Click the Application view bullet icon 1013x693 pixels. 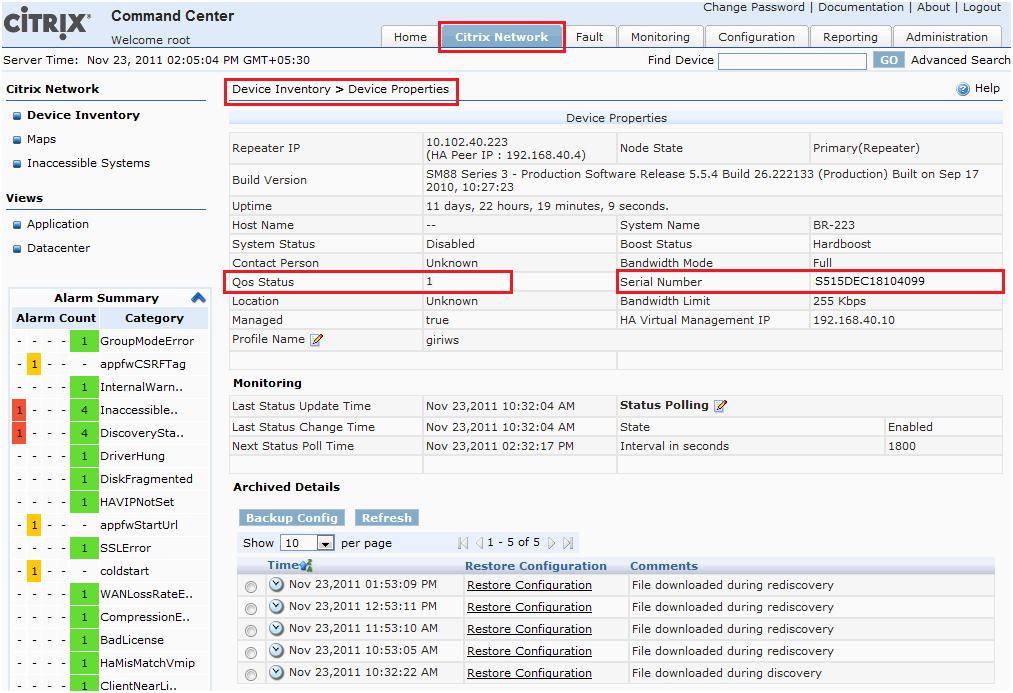point(17,225)
